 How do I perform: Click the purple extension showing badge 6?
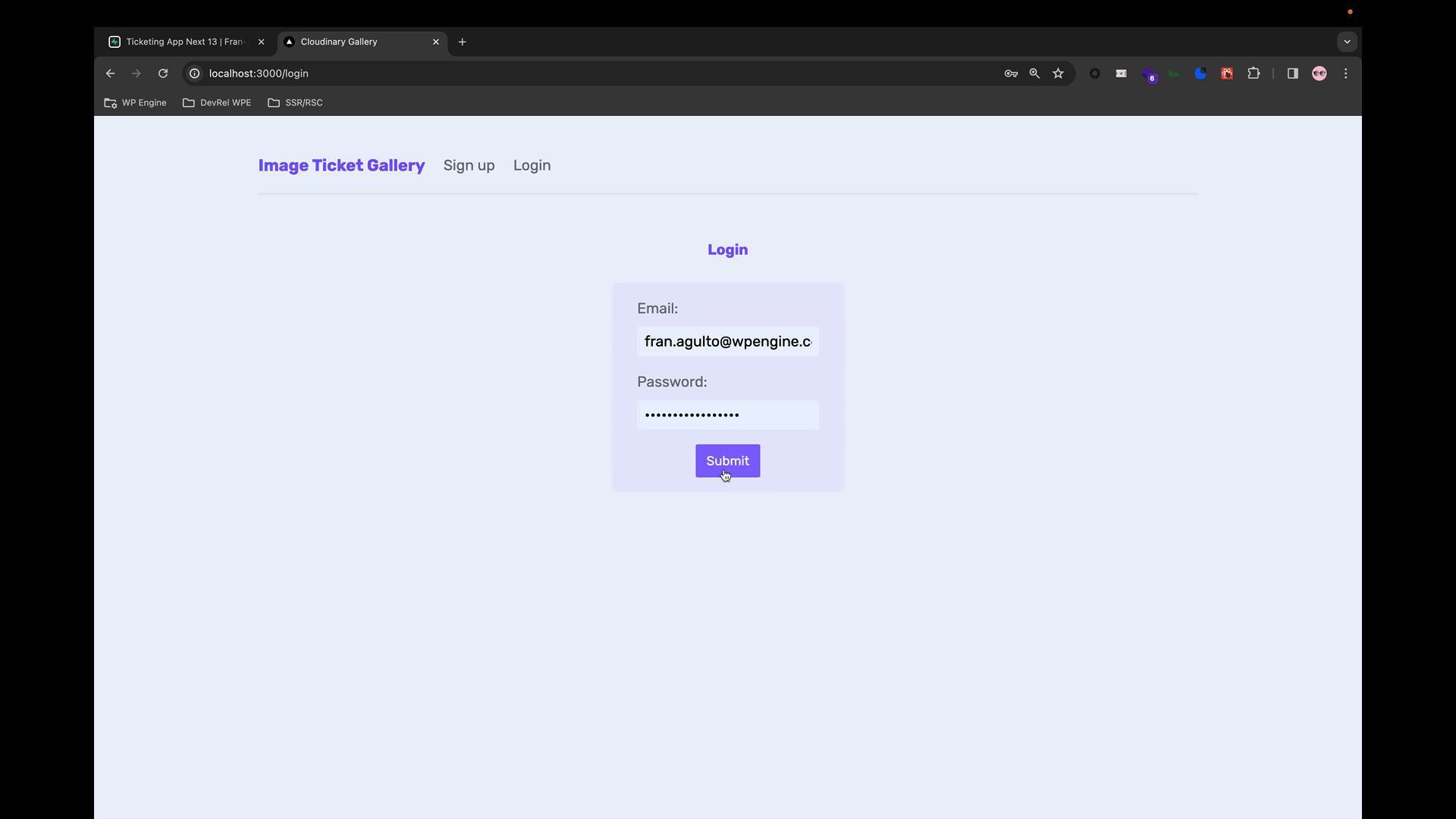(x=1150, y=74)
